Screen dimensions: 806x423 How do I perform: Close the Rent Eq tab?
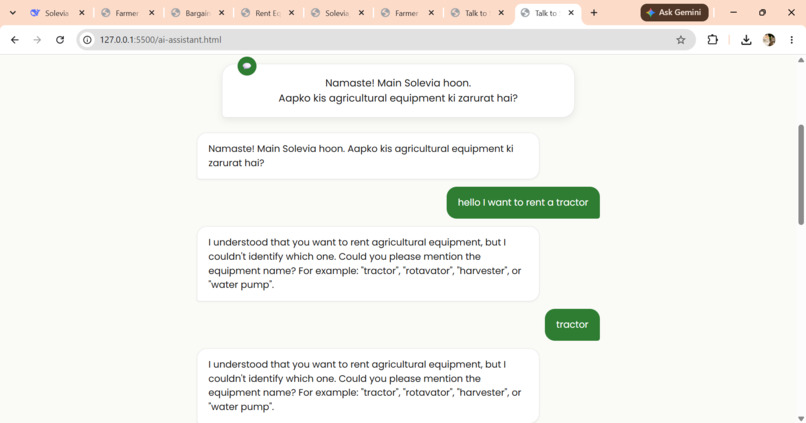291,13
